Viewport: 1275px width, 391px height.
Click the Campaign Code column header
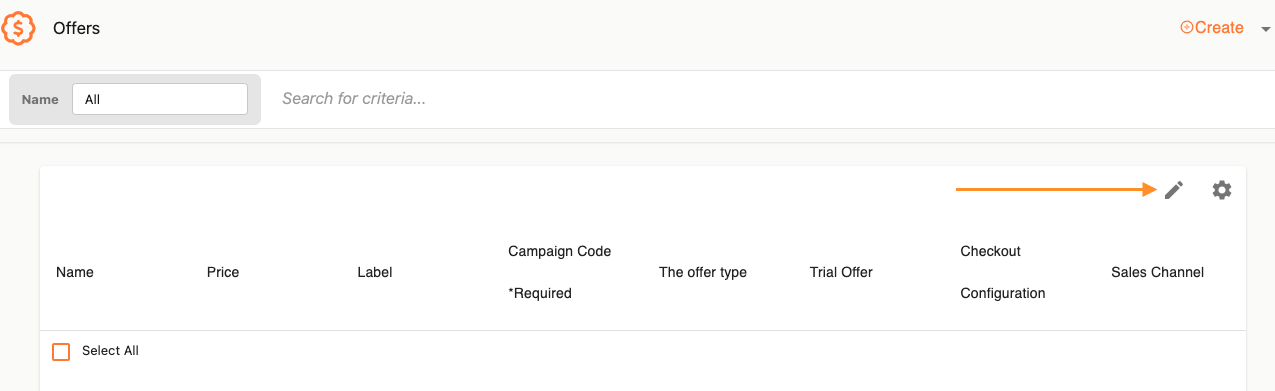559,272
